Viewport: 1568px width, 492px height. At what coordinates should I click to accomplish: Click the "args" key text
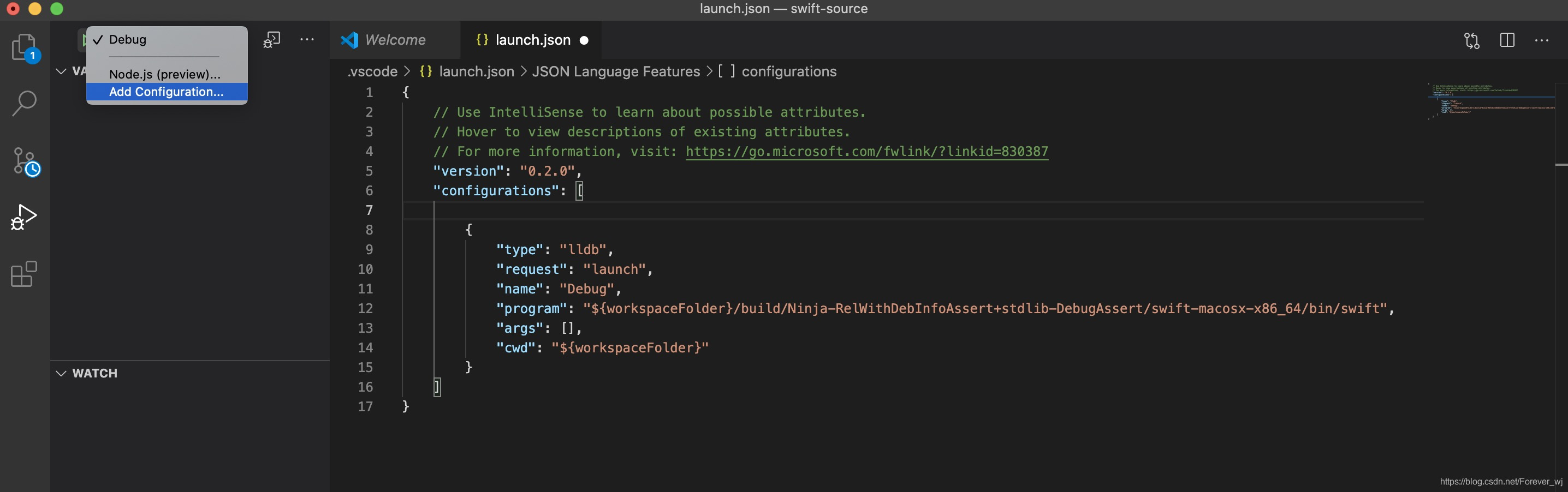(519, 328)
